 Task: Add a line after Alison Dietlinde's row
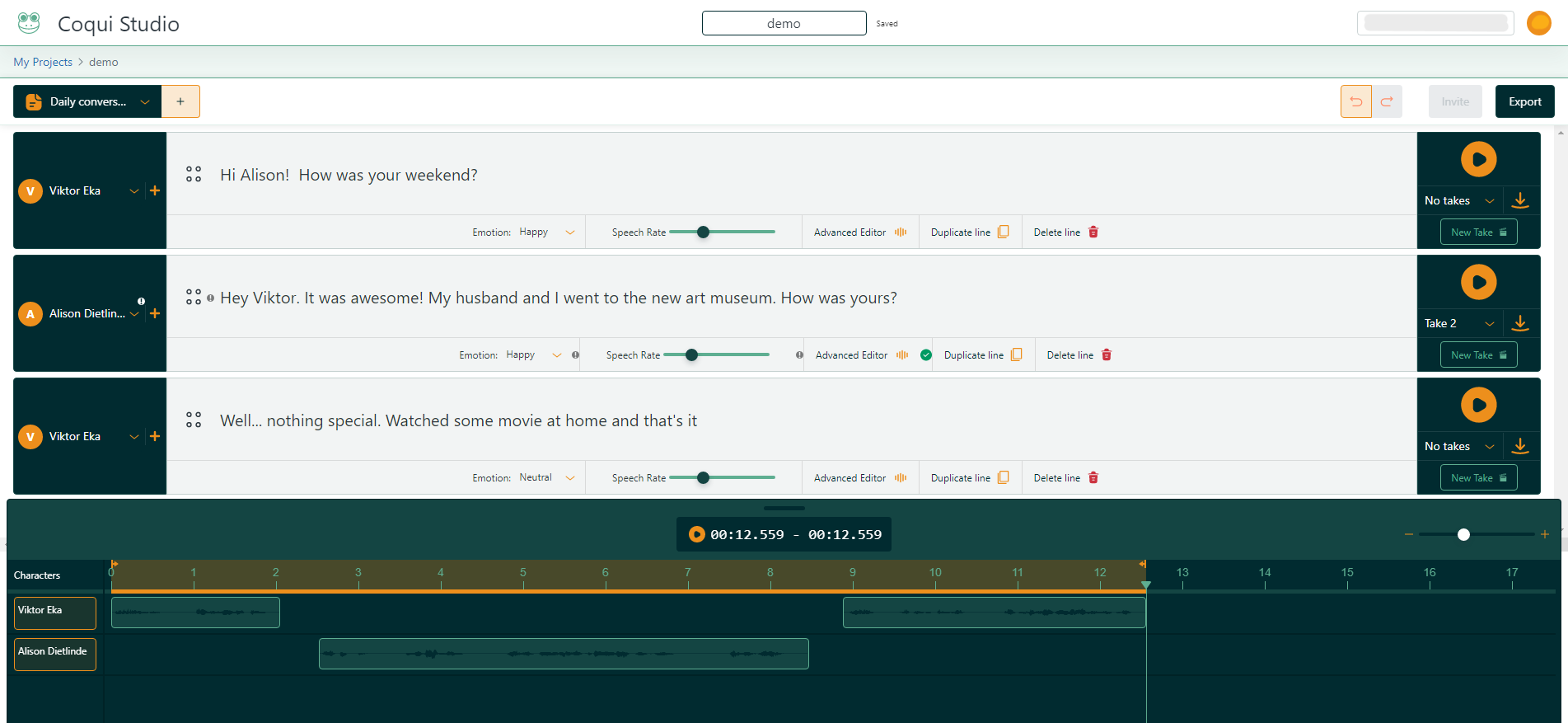coord(155,313)
